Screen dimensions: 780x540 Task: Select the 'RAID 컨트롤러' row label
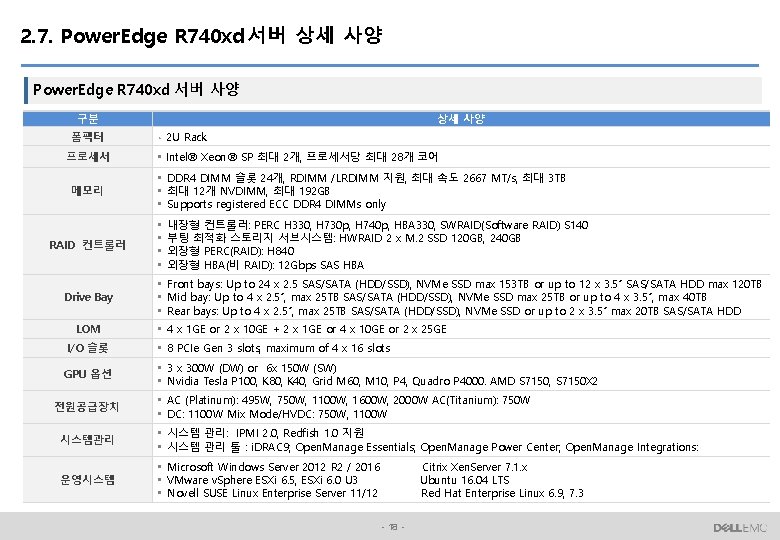pos(88,245)
